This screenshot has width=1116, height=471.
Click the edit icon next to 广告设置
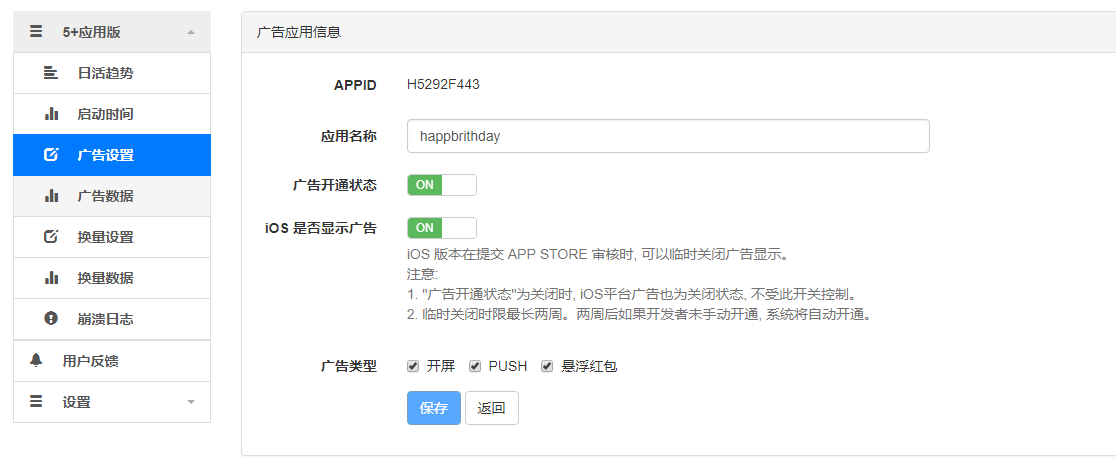tap(51, 154)
